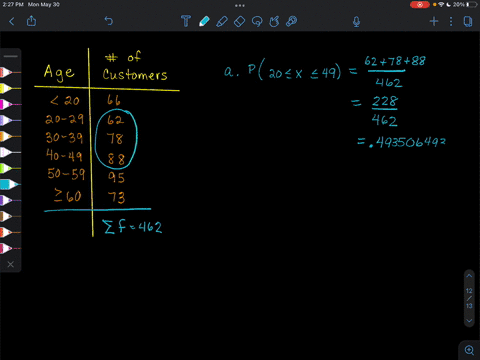Go to previous page with up chevron
This screenshot has height=360, width=480.
pyautogui.click(x=469, y=276)
